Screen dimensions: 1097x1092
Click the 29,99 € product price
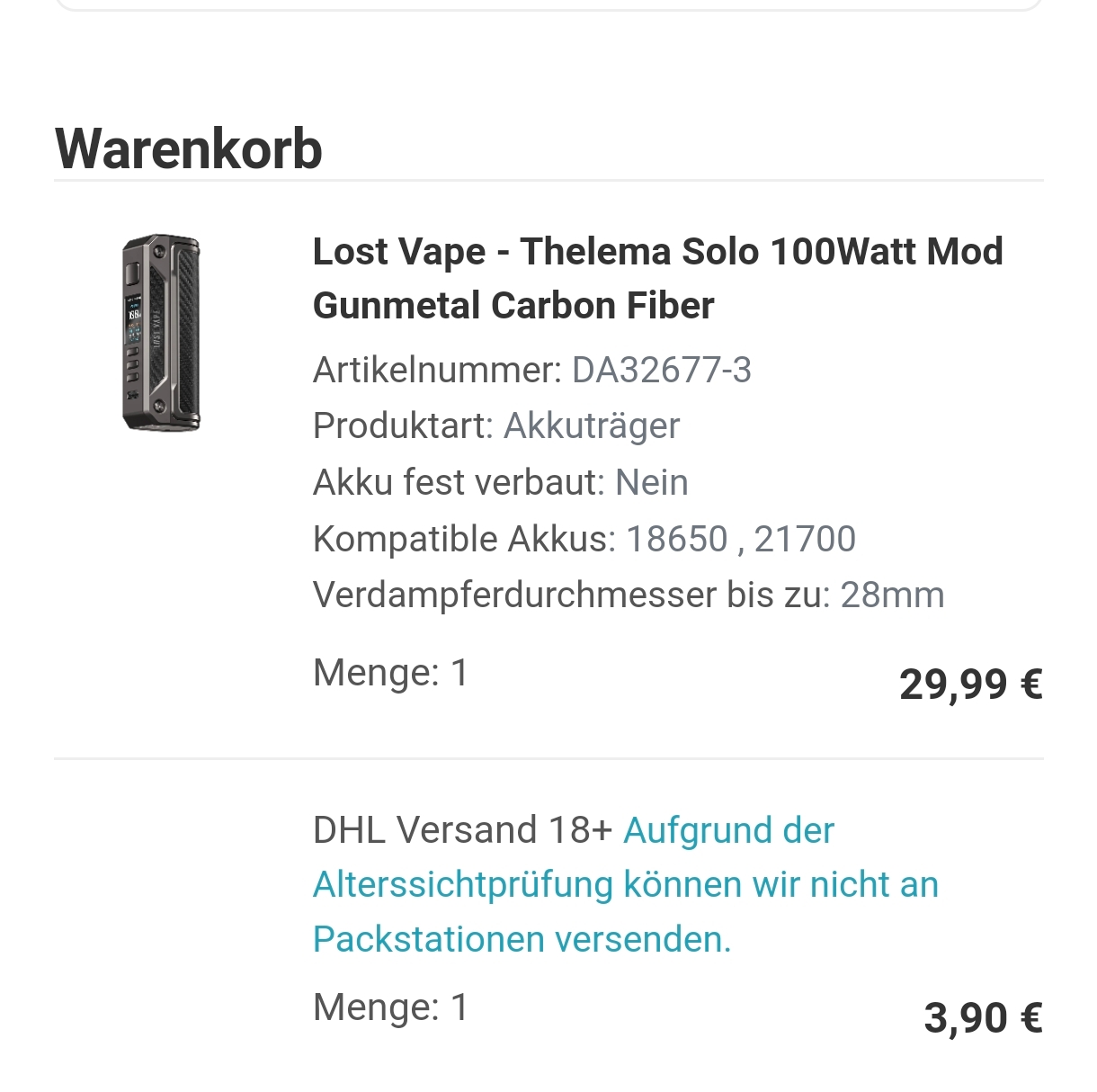coord(970,685)
